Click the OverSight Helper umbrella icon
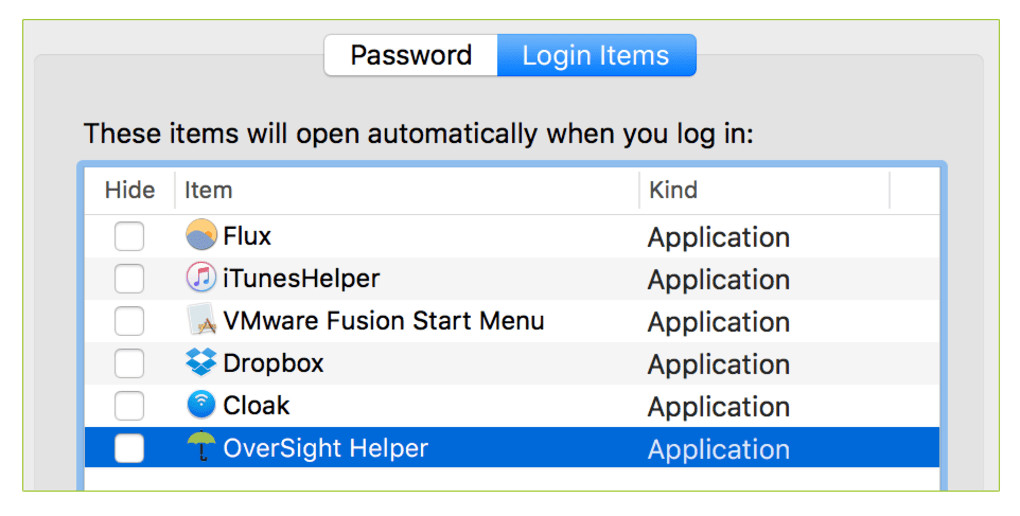Image resolution: width=1020 pixels, height=516 pixels. [x=201, y=447]
